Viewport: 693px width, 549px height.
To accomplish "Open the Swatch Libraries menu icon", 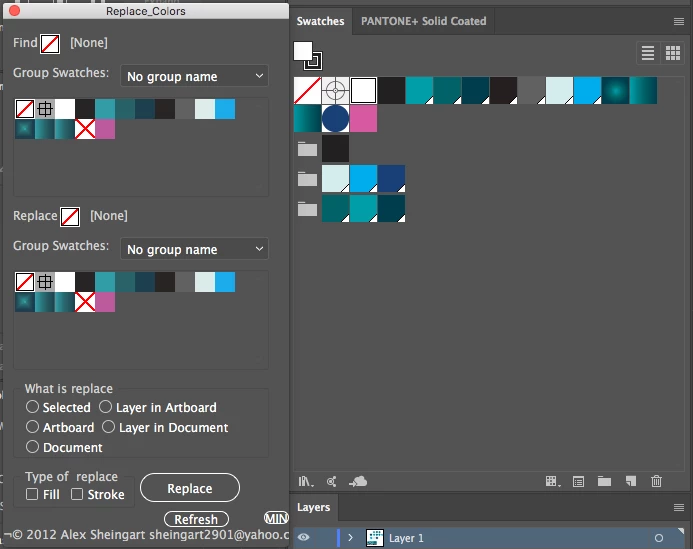I will 306,481.
